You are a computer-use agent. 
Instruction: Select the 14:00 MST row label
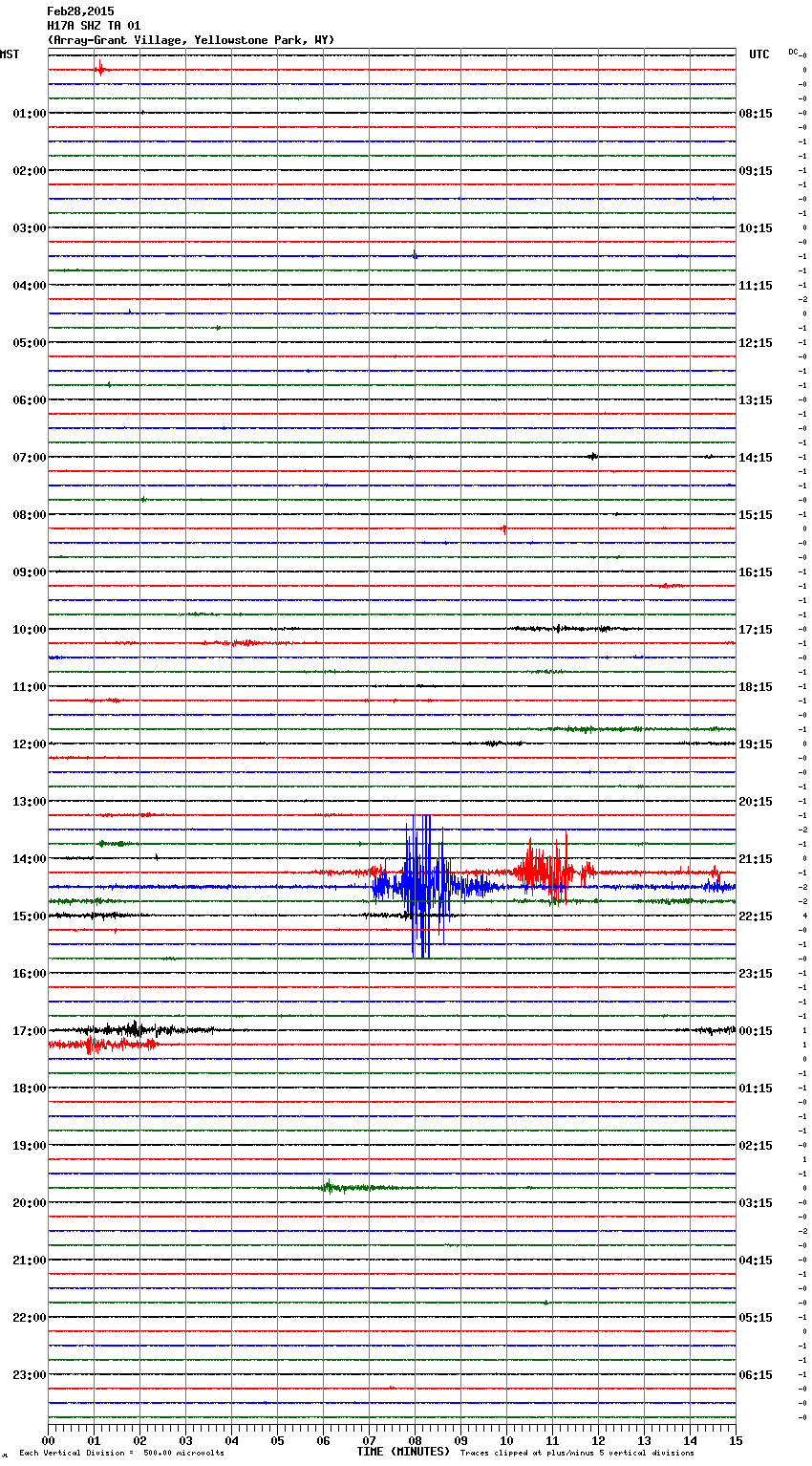(x=30, y=859)
